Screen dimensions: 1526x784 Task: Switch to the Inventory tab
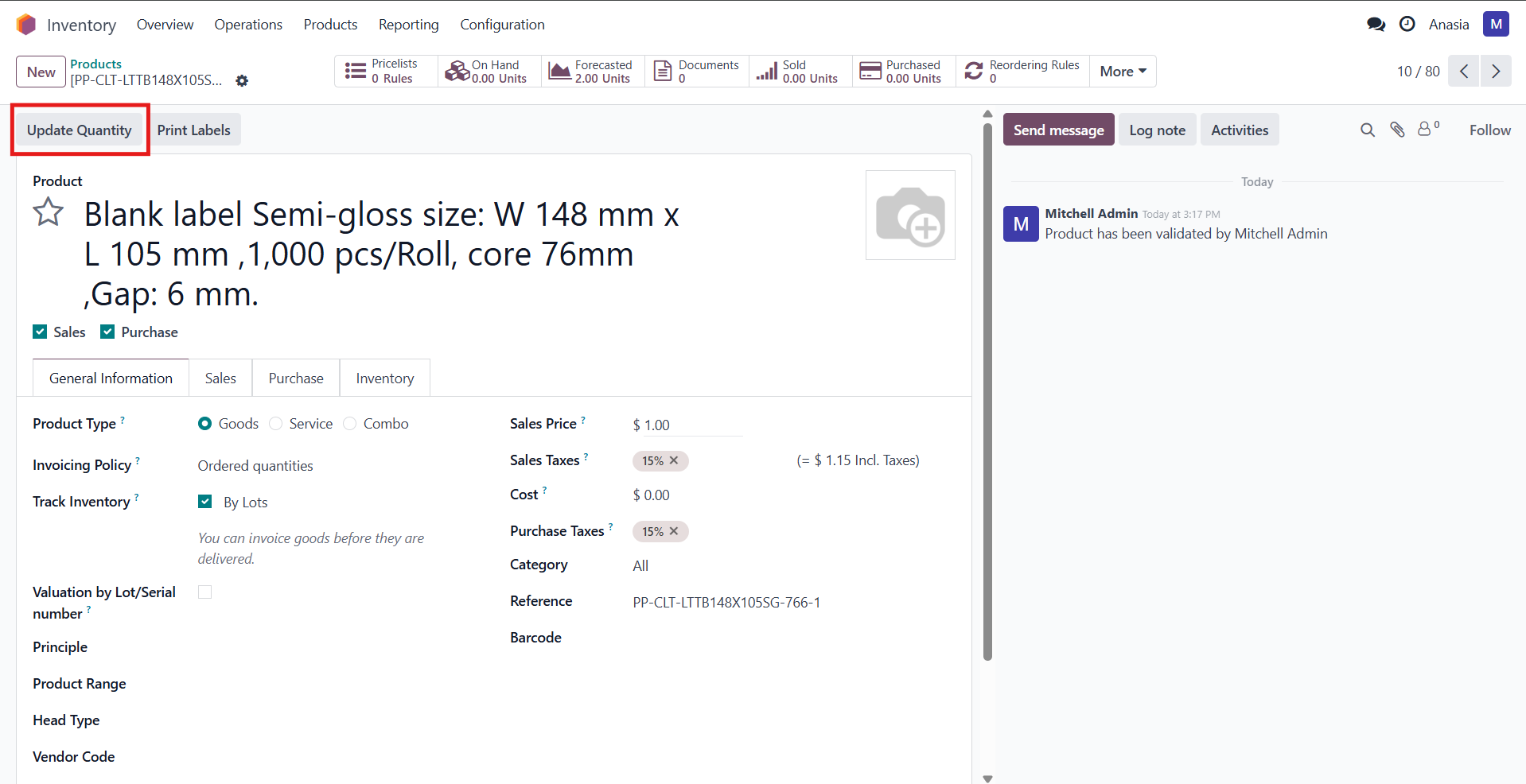(384, 378)
